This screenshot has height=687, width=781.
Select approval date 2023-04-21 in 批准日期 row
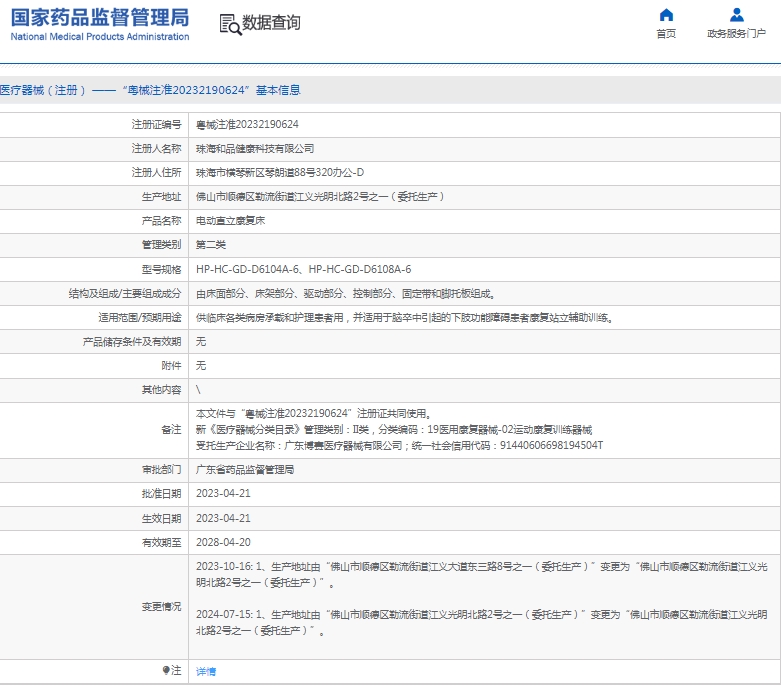223,493
